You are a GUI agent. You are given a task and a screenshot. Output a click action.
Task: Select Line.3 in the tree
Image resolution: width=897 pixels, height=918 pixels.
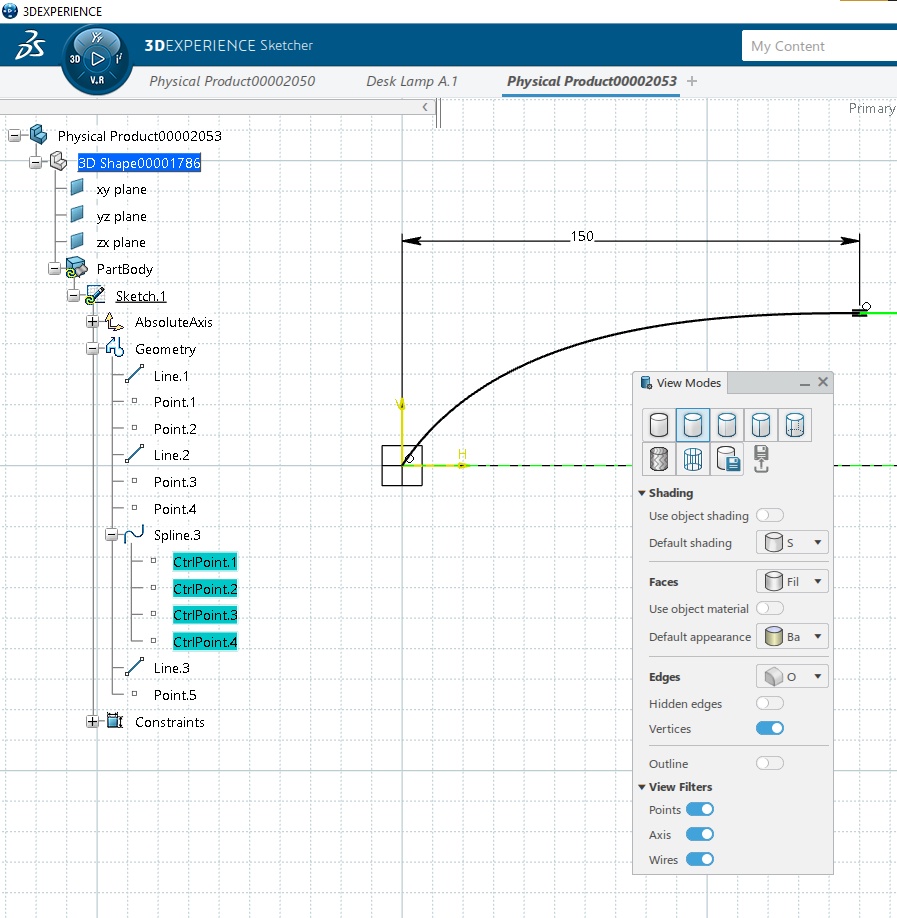point(172,668)
